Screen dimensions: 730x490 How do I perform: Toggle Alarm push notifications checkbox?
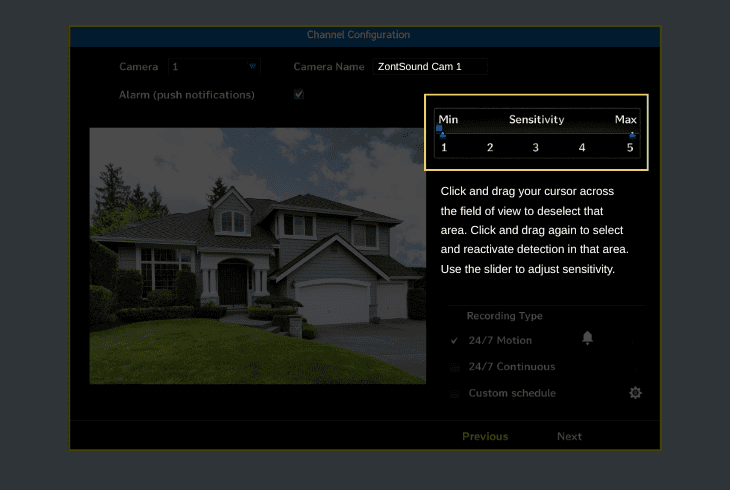tap(299, 95)
